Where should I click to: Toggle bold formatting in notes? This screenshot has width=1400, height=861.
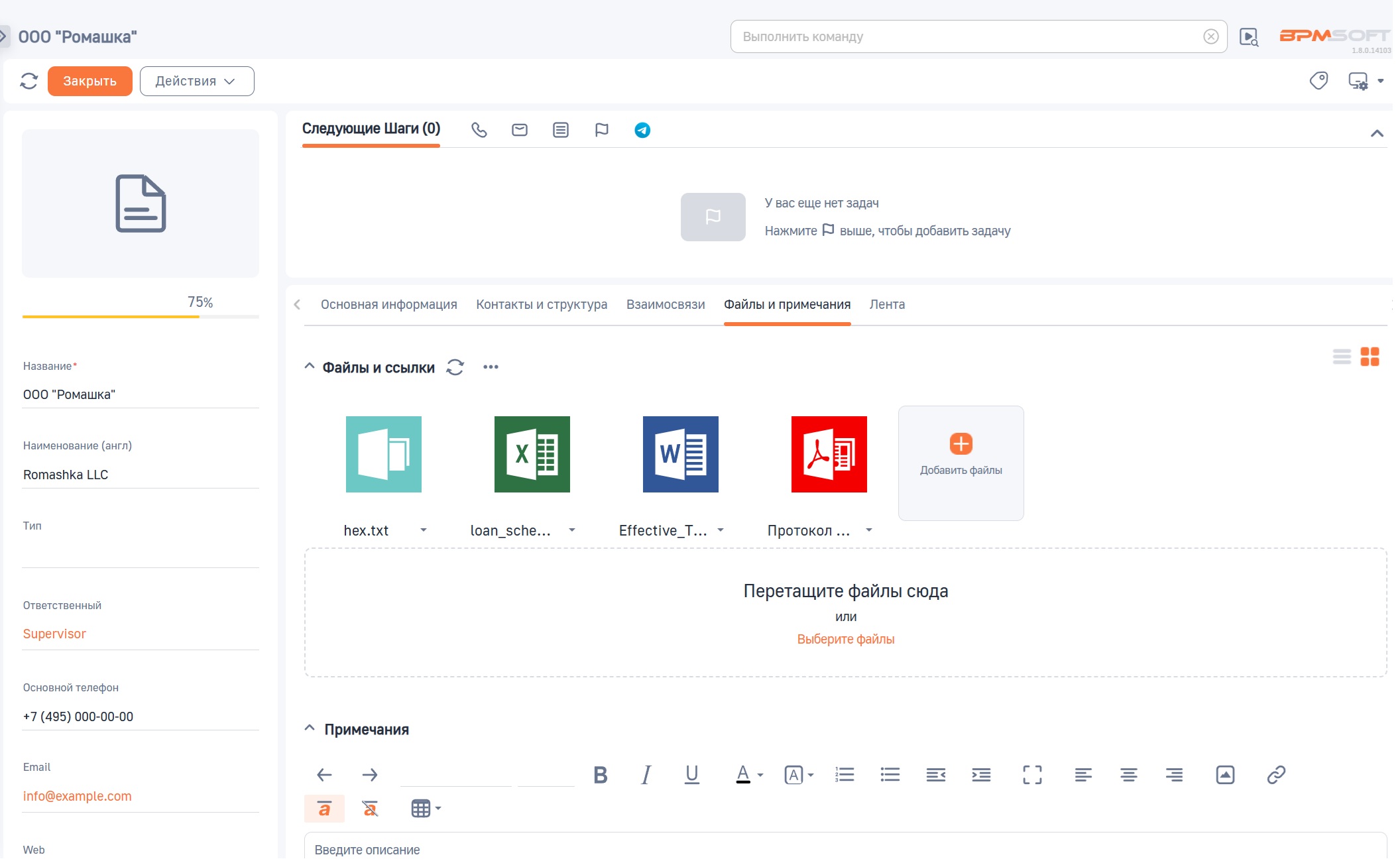(600, 774)
